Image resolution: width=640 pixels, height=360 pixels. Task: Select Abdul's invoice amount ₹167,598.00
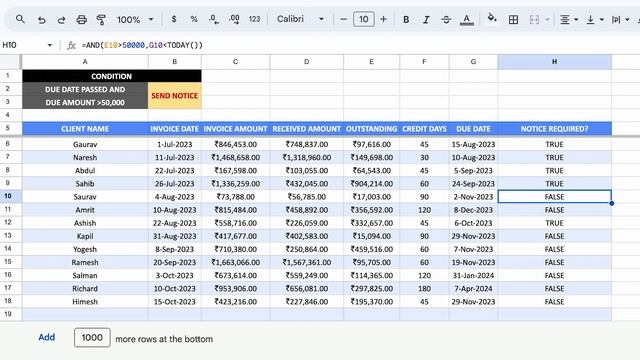(235, 170)
